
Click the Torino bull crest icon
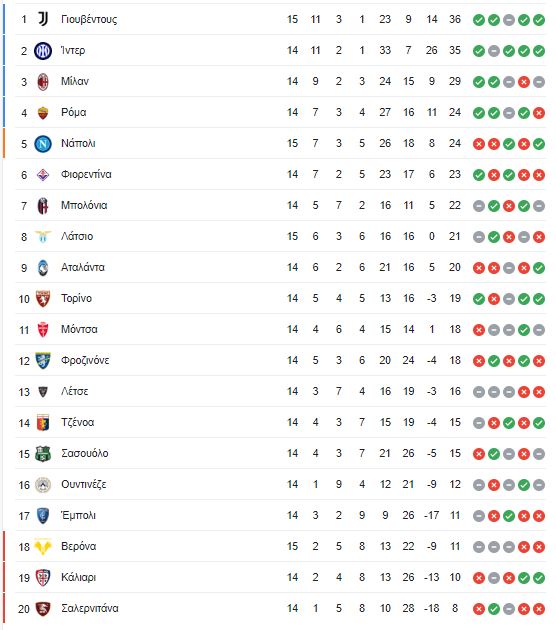pos(43,299)
